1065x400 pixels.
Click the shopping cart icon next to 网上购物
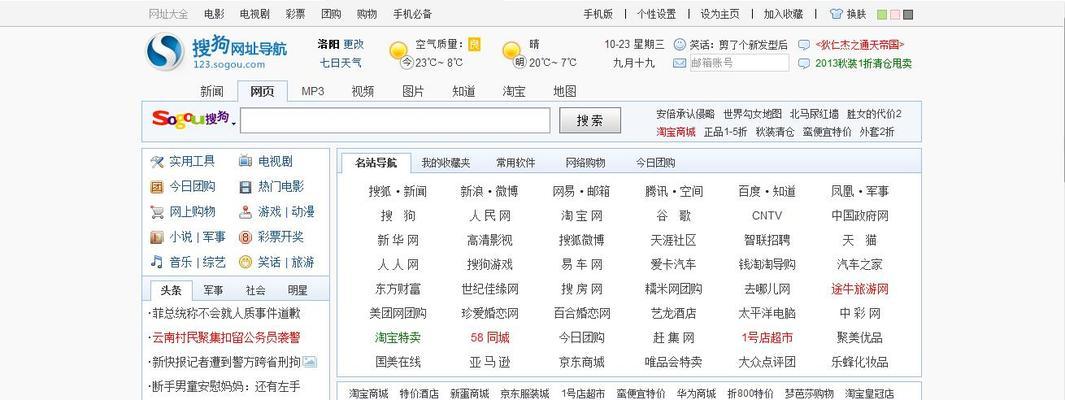click(x=157, y=212)
